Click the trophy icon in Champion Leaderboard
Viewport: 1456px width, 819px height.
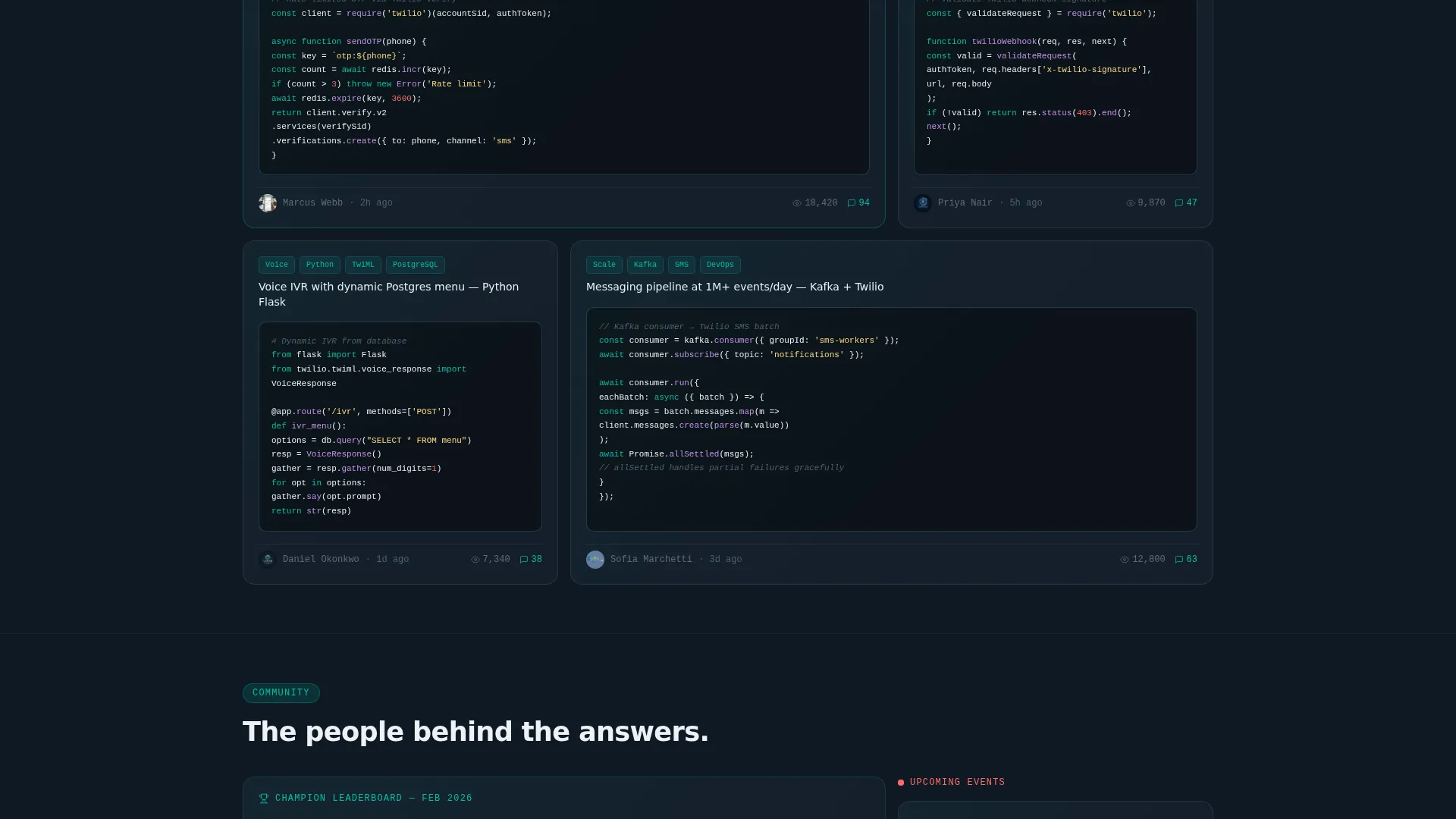click(264, 799)
